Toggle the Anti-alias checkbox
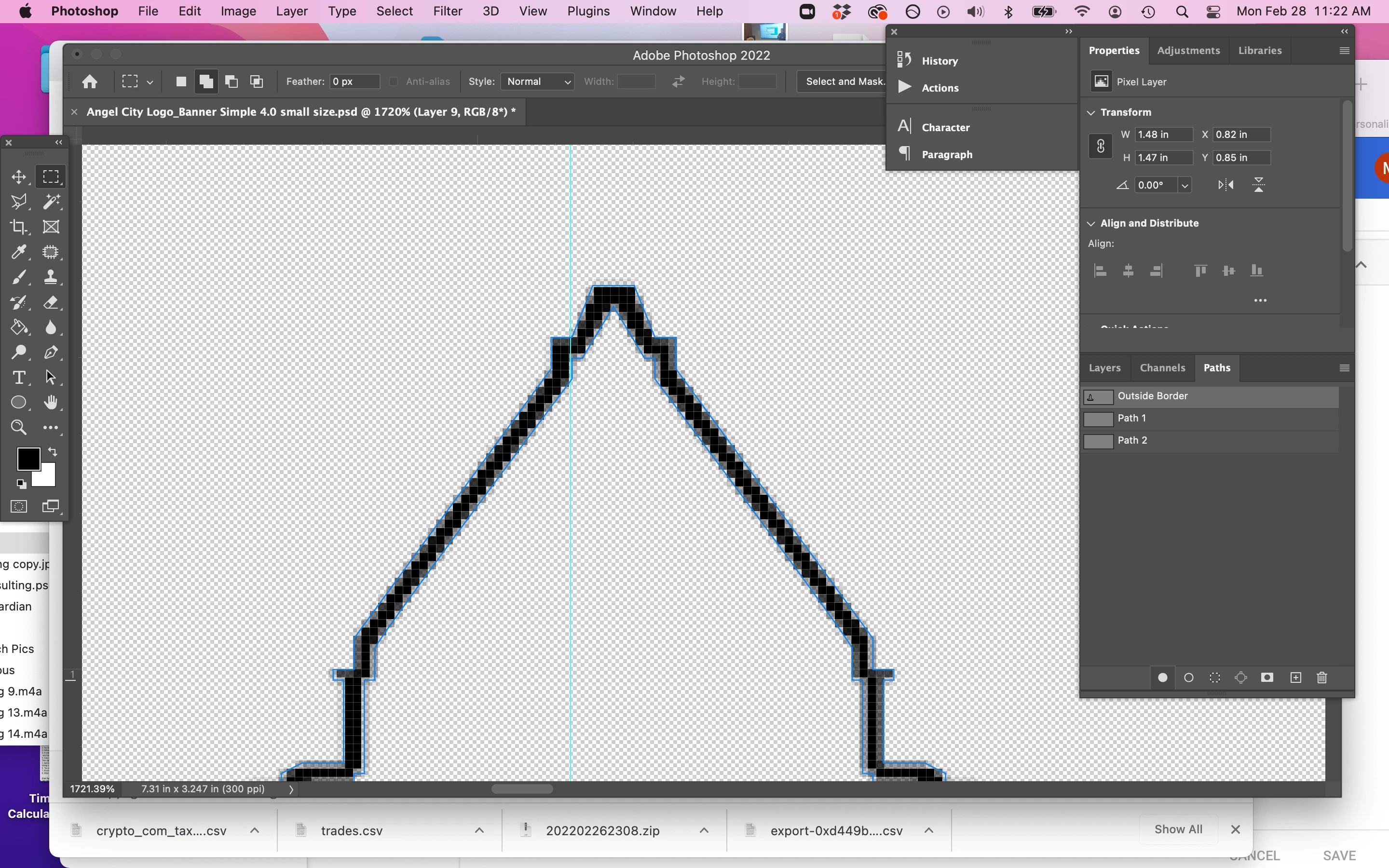This screenshot has height=868, width=1389. pyautogui.click(x=394, y=81)
